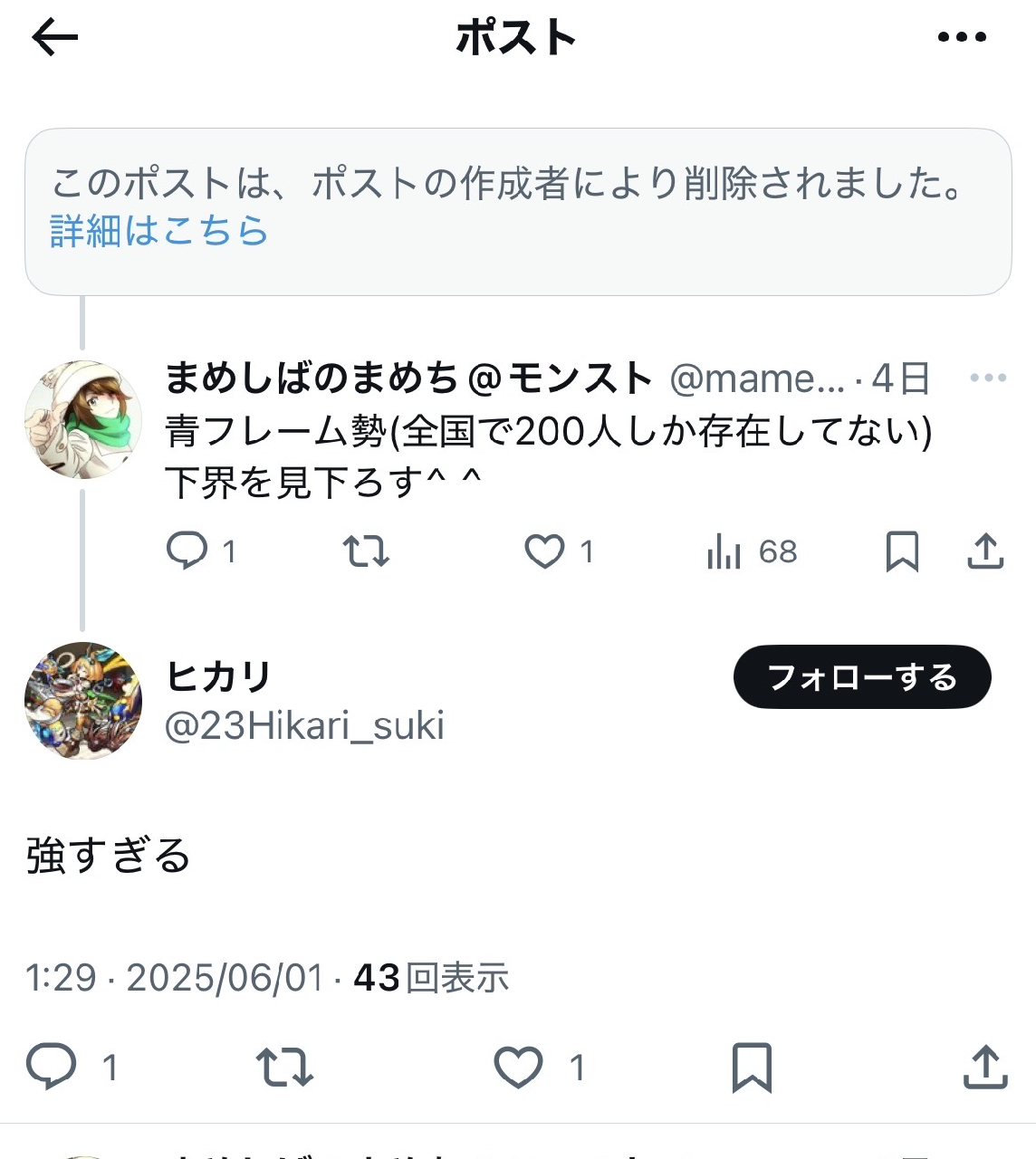Like the 強すぎる post
This screenshot has width=1036, height=1159.
tap(519, 1067)
